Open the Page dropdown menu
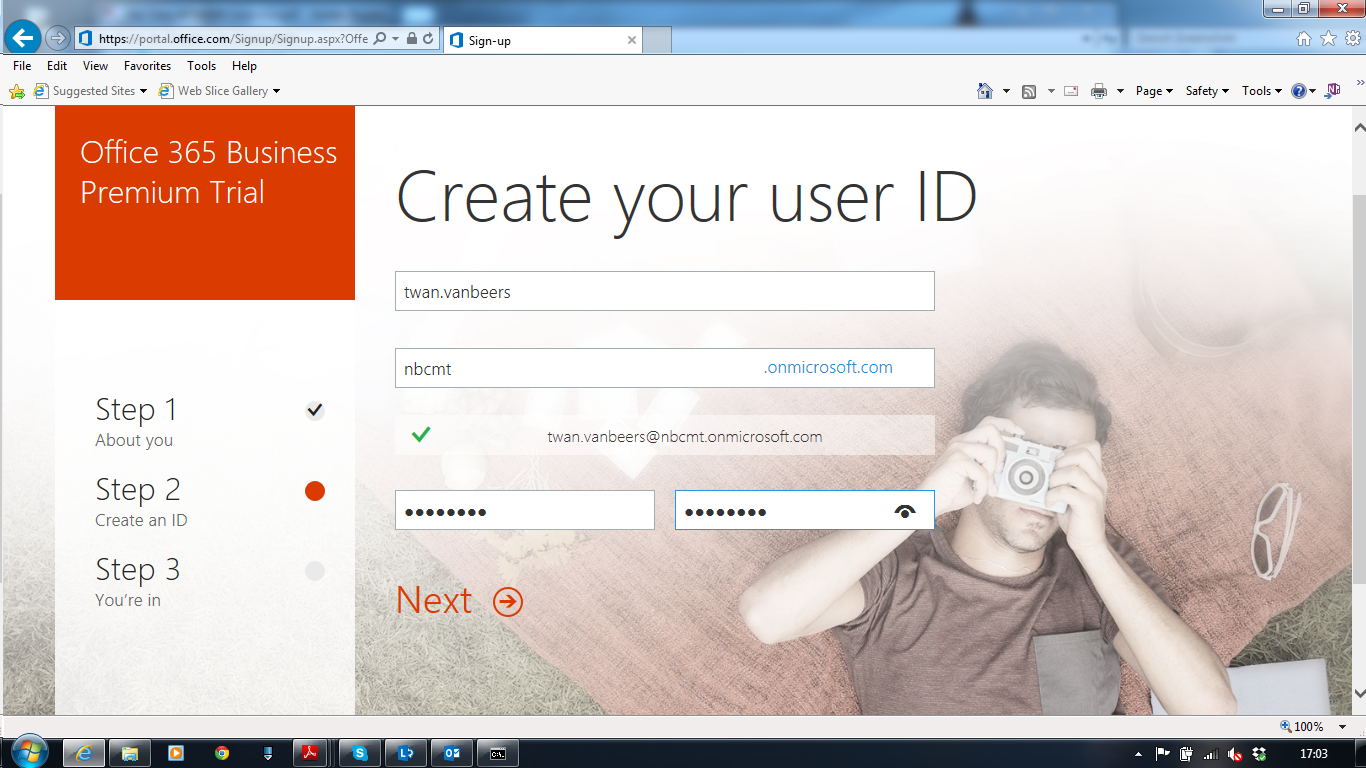This screenshot has width=1366, height=768. (x=1154, y=91)
